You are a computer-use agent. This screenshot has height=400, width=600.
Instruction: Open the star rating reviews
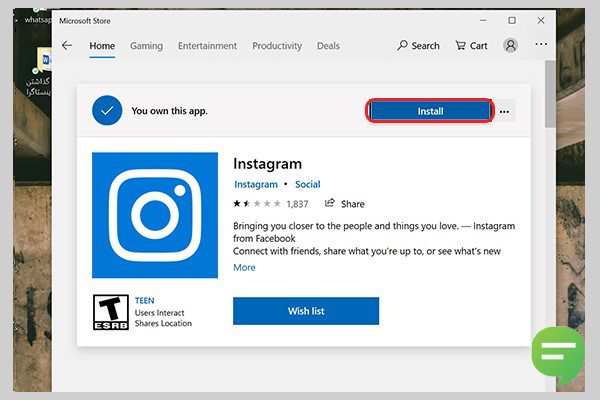click(x=257, y=203)
